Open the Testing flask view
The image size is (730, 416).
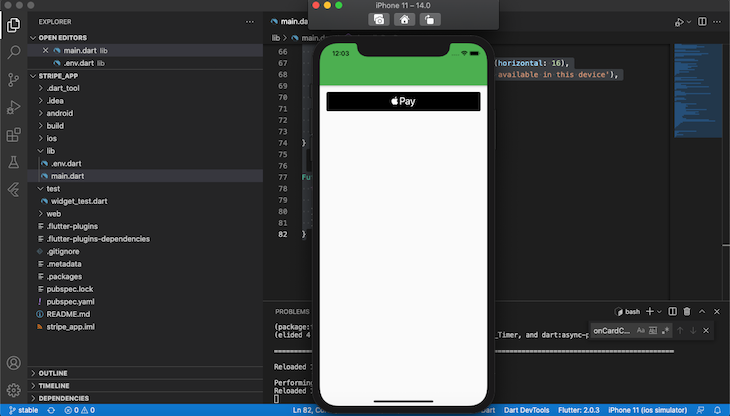tap(14, 162)
